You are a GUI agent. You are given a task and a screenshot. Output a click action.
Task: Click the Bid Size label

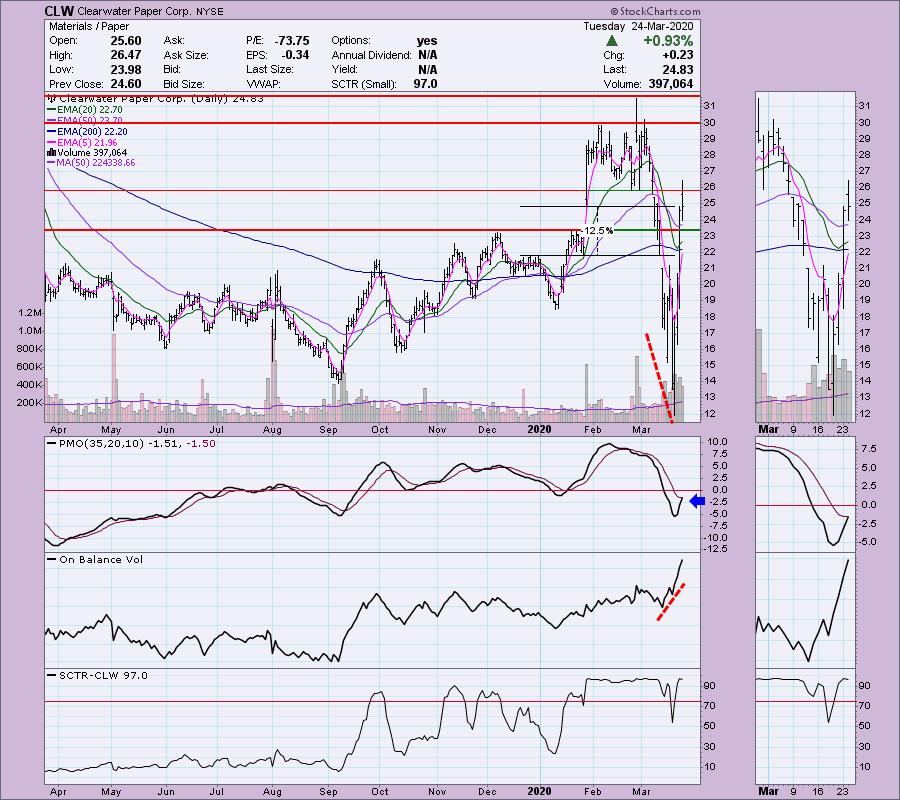184,84
